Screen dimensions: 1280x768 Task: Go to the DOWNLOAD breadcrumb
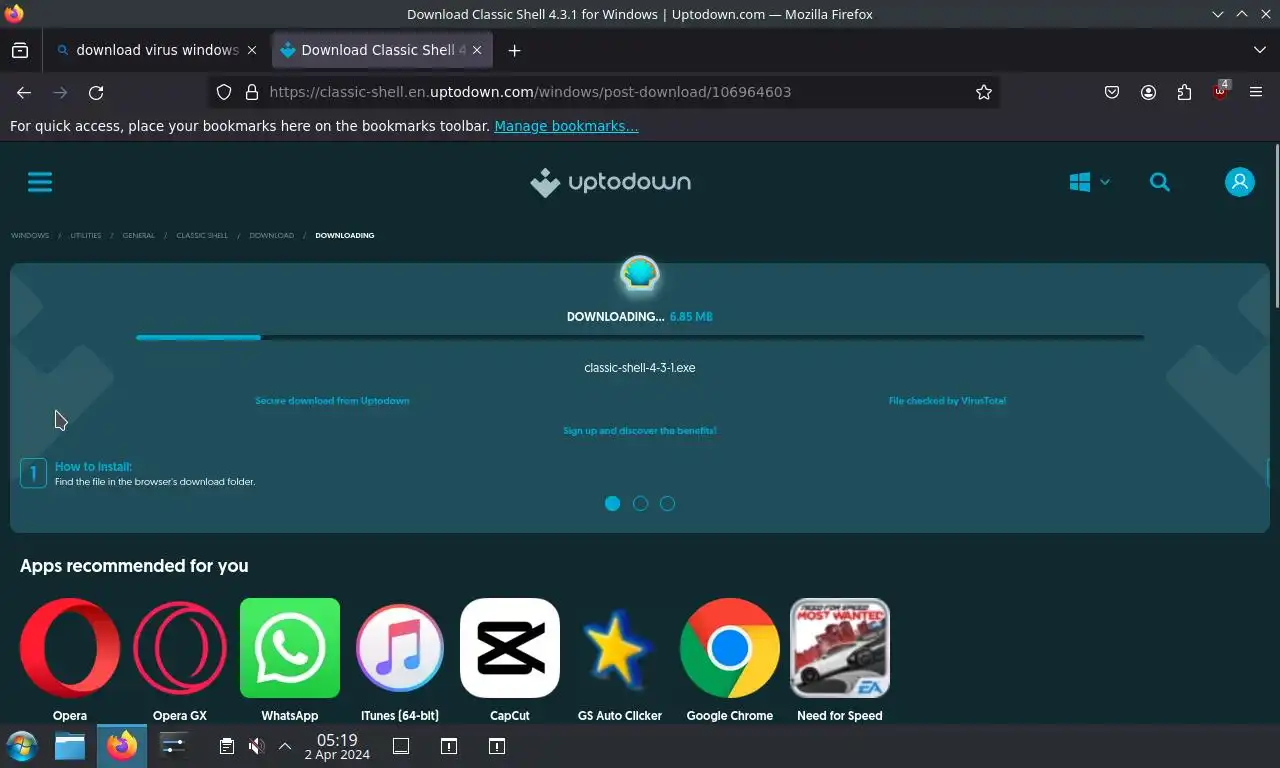[272, 236]
